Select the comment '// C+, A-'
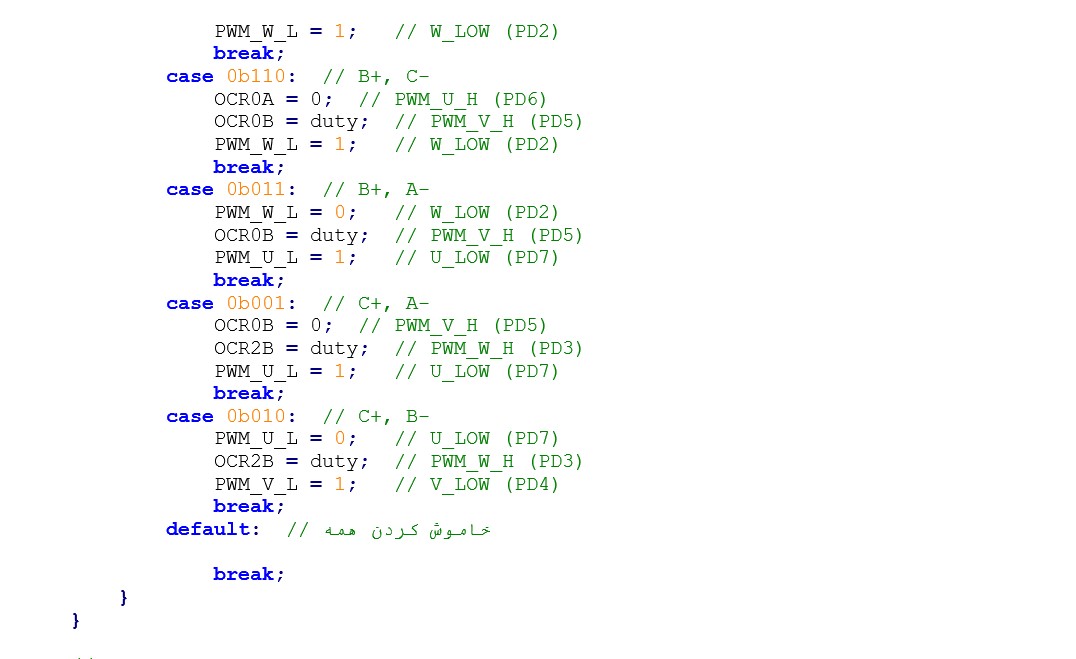 [376, 303]
